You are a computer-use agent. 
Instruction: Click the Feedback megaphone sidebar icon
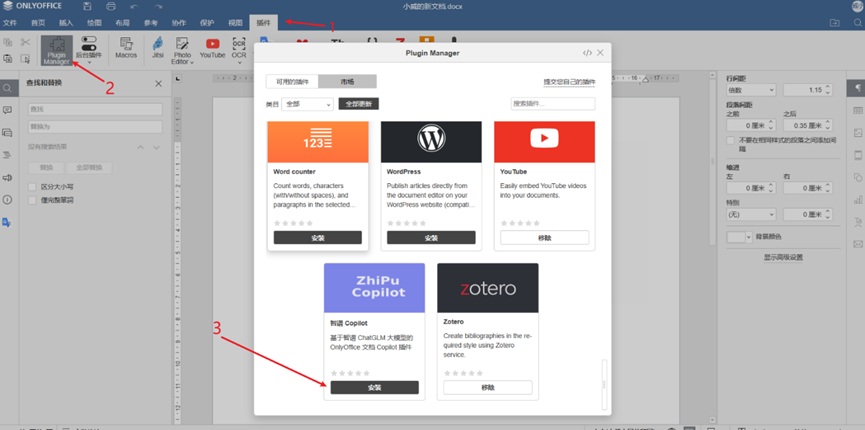7,177
